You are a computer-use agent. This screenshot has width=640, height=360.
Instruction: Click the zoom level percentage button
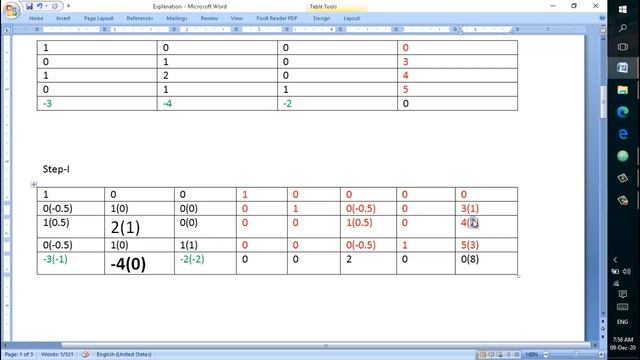point(531,355)
